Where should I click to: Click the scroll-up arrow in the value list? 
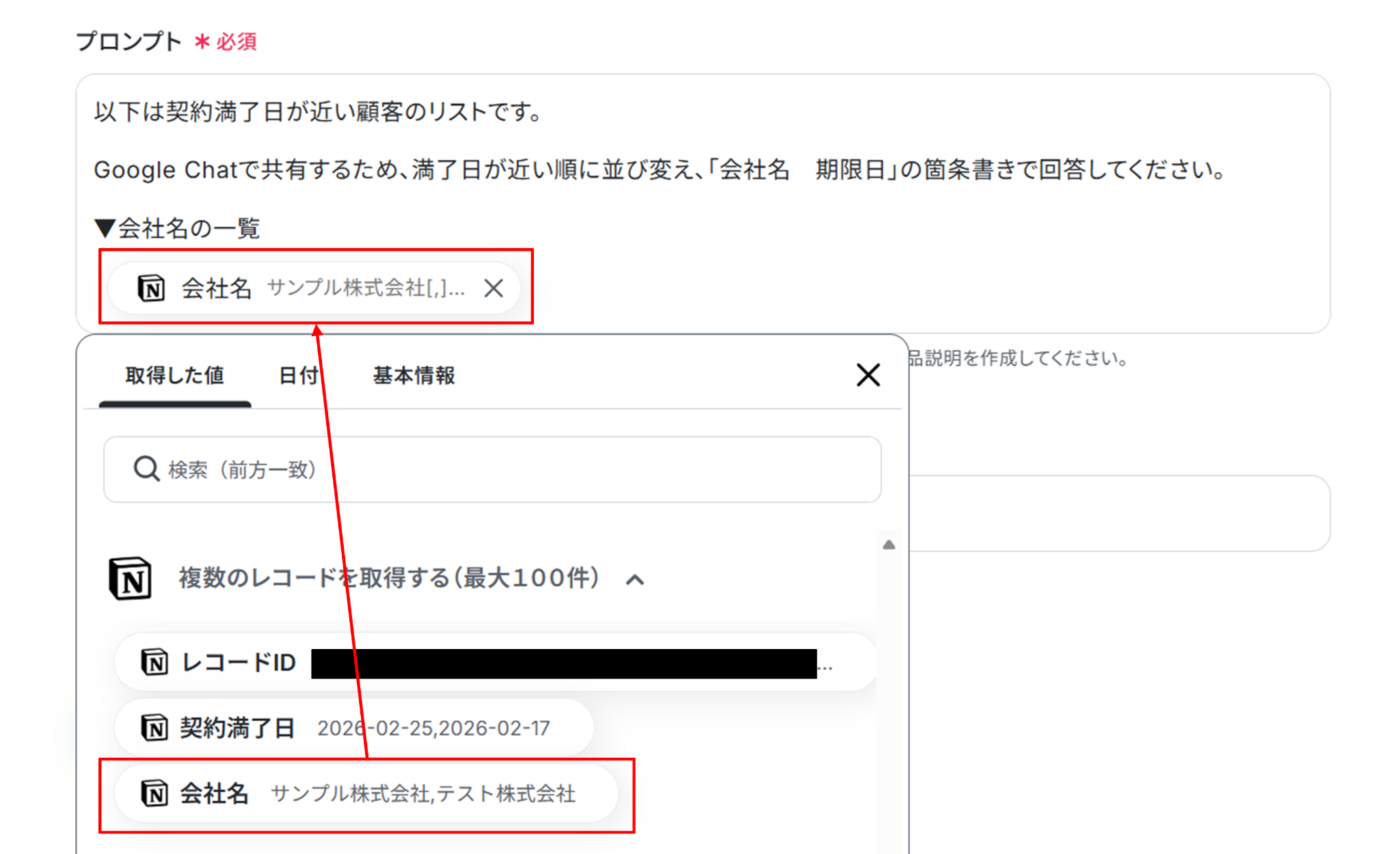(889, 545)
